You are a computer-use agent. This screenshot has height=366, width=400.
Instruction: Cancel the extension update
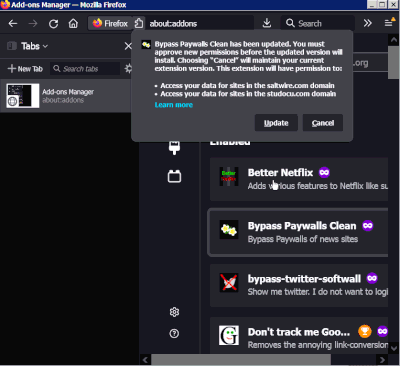323,123
